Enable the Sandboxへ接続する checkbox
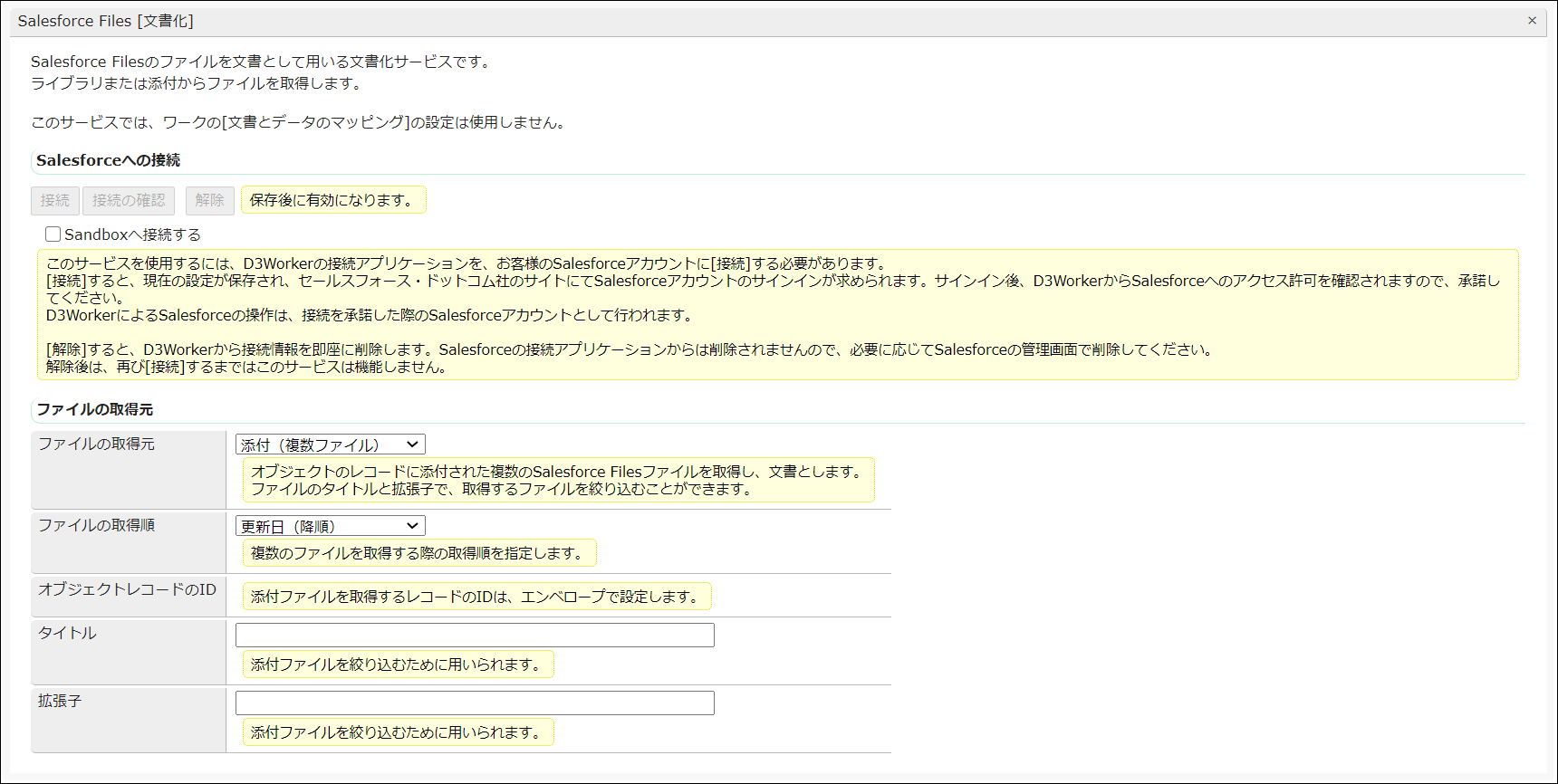 (53, 234)
